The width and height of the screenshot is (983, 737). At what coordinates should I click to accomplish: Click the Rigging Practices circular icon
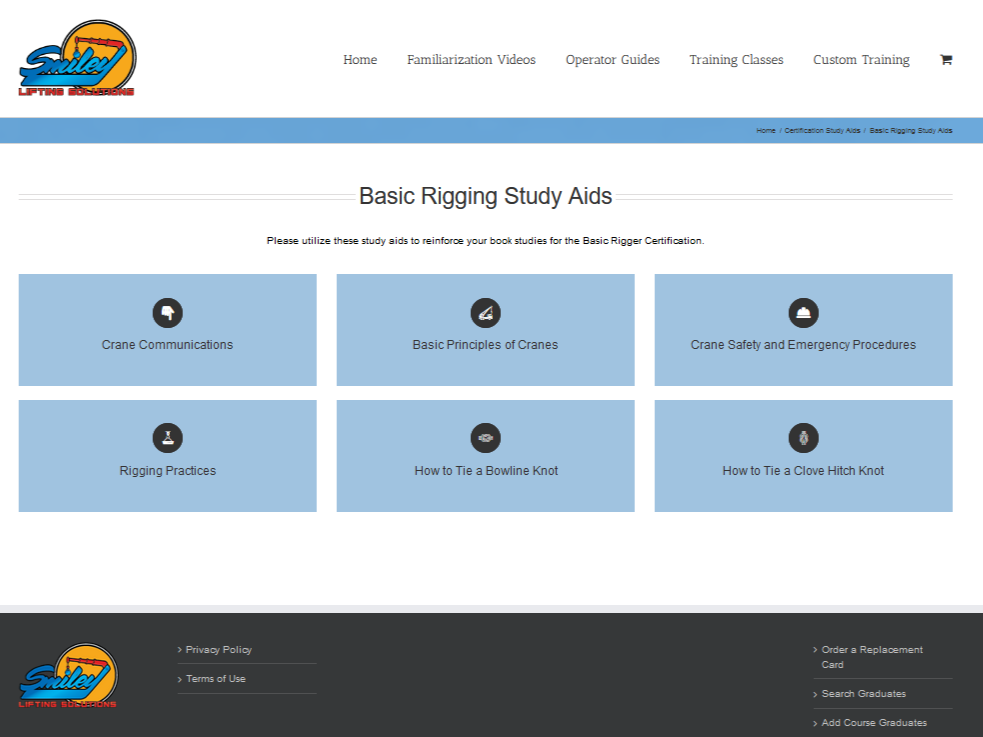167,438
